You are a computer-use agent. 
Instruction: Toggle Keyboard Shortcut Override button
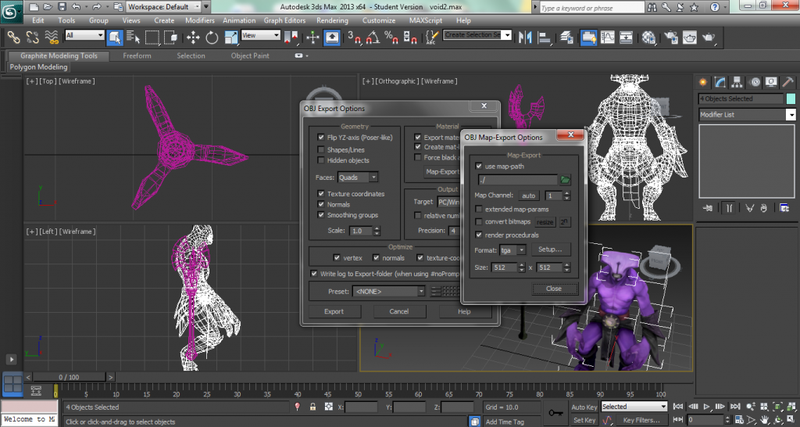[x=332, y=37]
